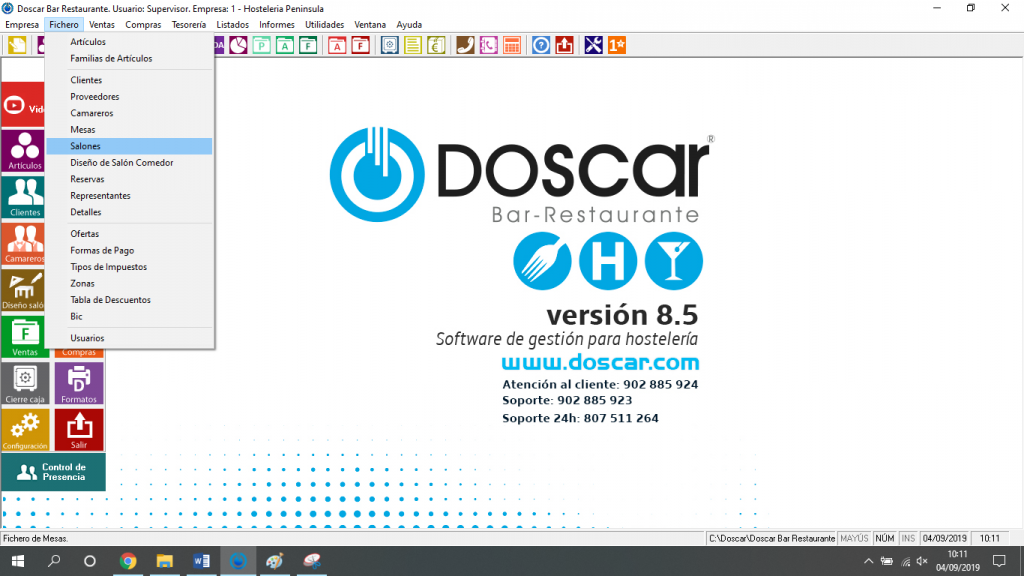Open the Clientes sidebar tile
The width and height of the screenshot is (1024, 576).
coord(24,197)
